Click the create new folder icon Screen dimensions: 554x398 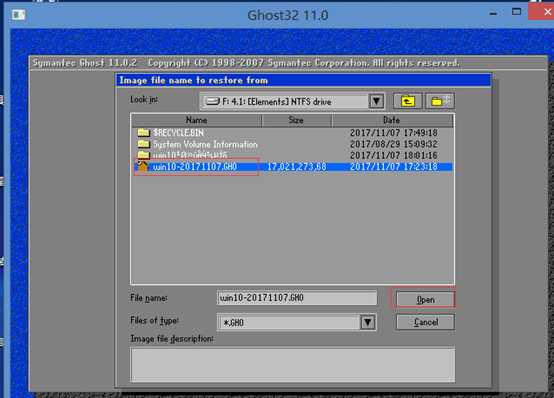(440, 101)
